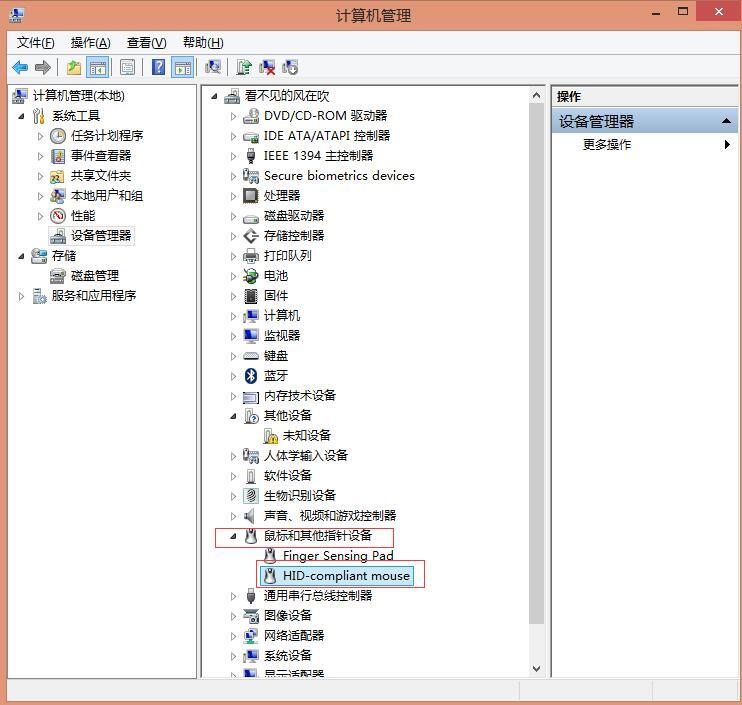Select the Finger Sensing Pad device
Image resolution: width=742 pixels, height=705 pixels.
[x=337, y=556]
